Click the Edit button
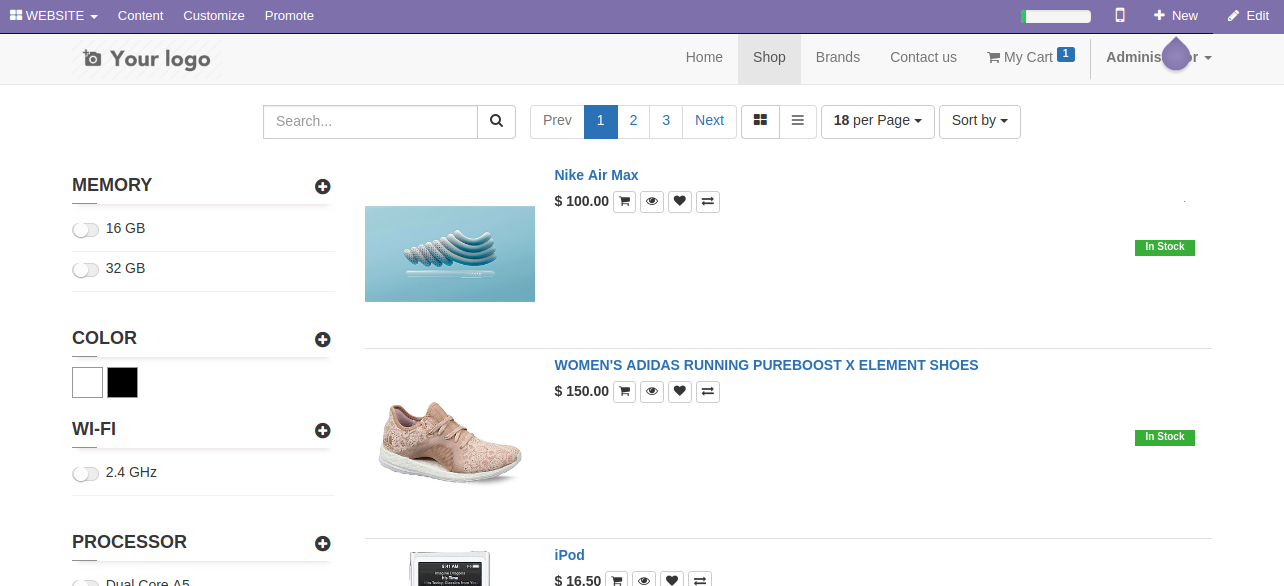Viewport: 1284px width, 586px height. [x=1248, y=16]
